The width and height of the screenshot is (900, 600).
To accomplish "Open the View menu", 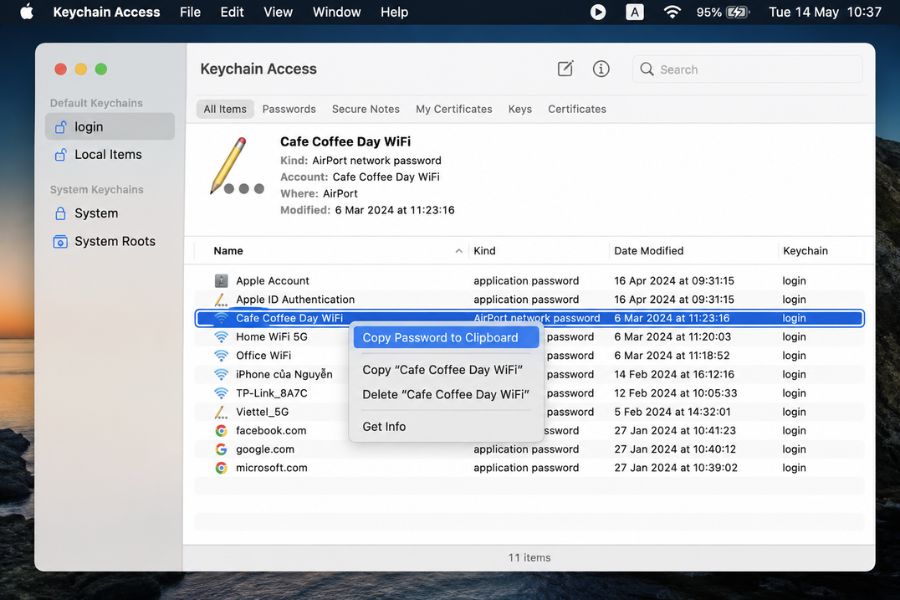I will point(278,12).
